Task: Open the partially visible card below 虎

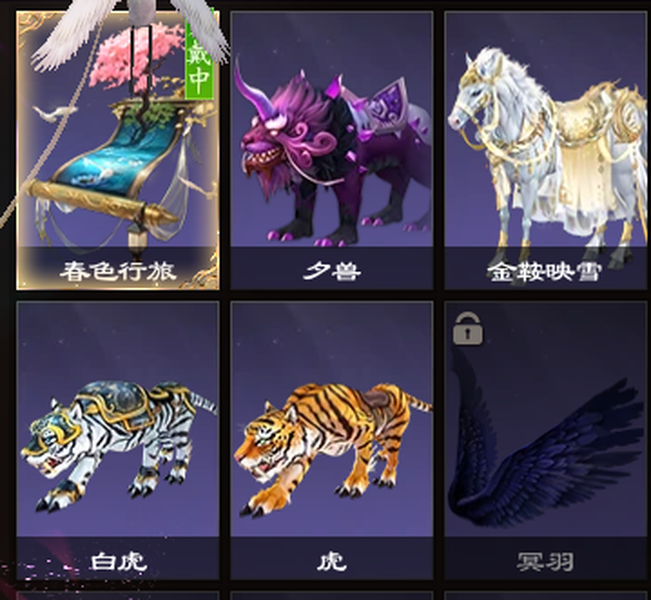Action: point(332,596)
